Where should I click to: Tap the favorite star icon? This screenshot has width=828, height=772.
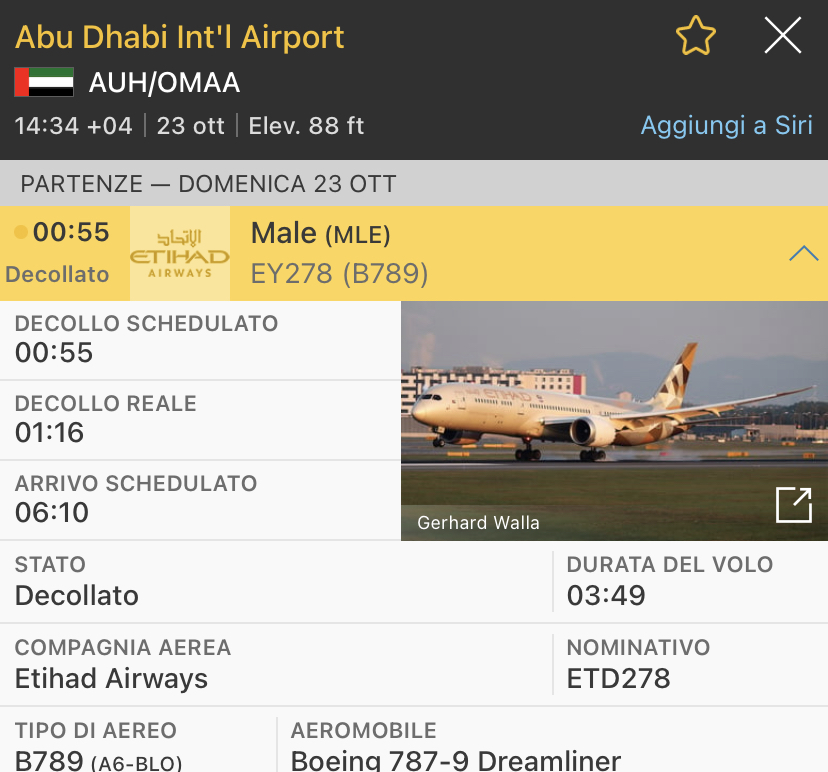(696, 37)
